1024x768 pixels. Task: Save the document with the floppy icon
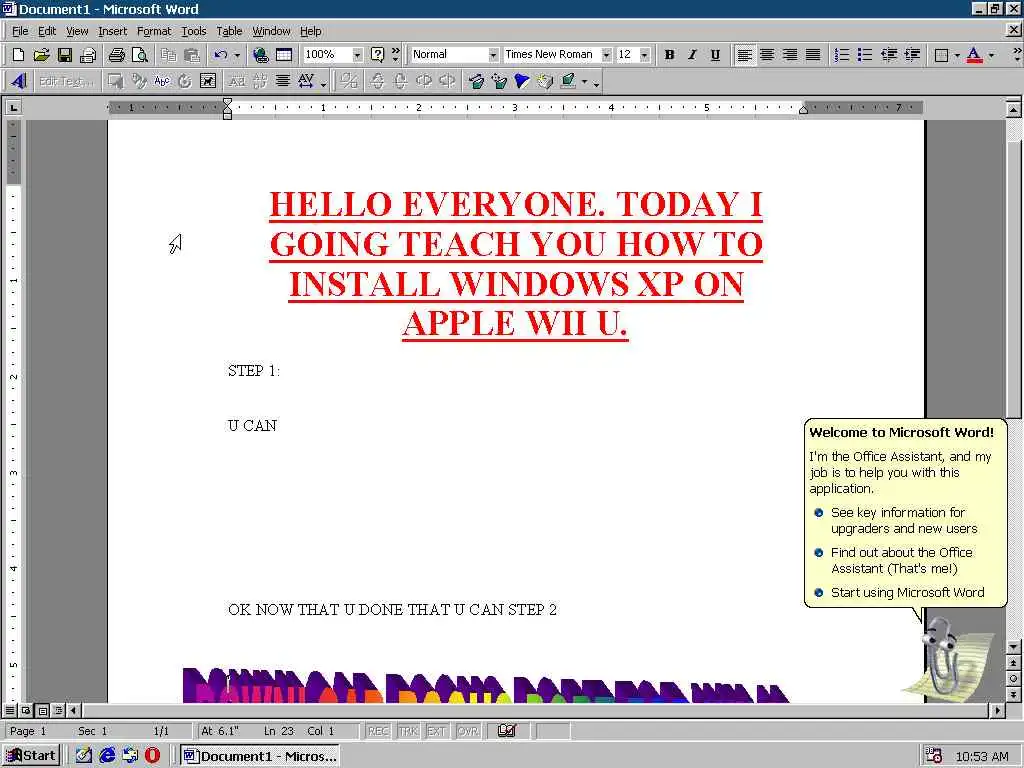tap(64, 55)
